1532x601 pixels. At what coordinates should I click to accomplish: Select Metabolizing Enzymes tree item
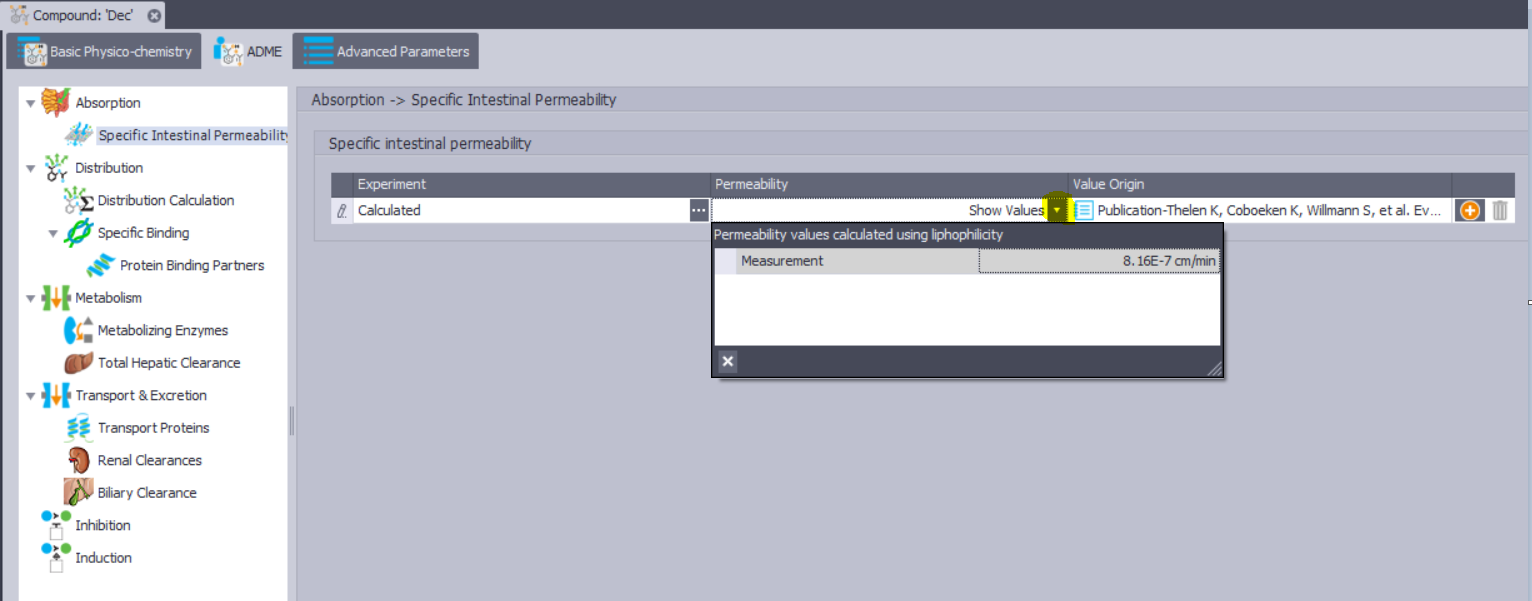click(163, 330)
